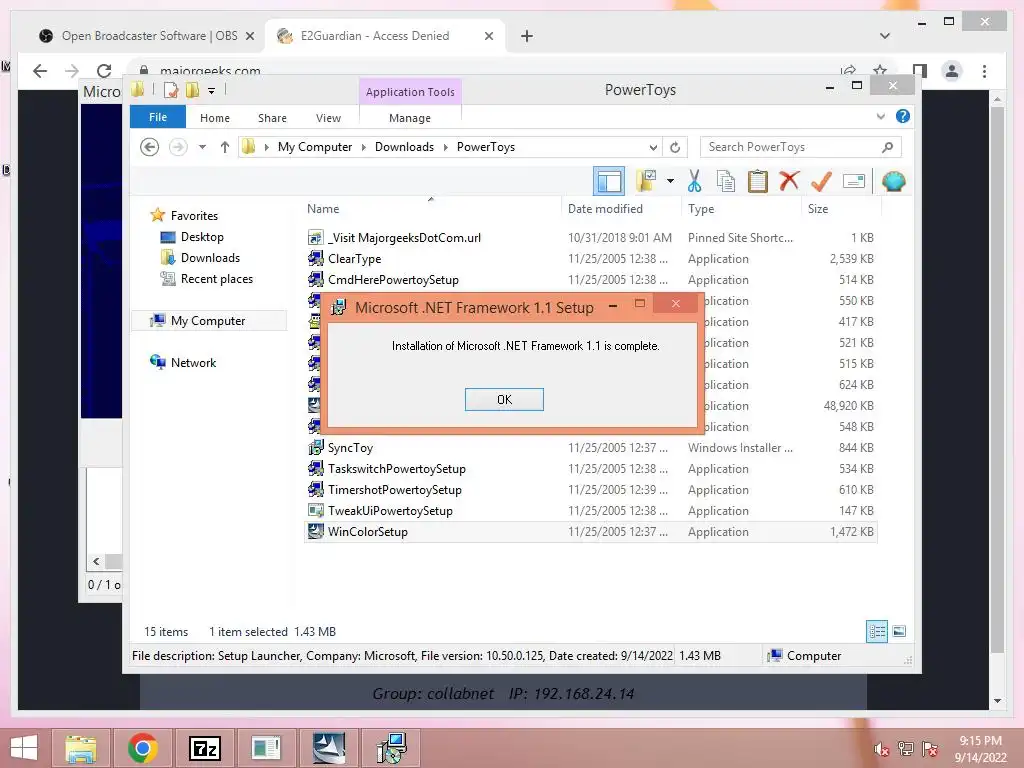The image size is (1024, 768).
Task: Open the Manage ribbon tab
Action: click(x=409, y=118)
